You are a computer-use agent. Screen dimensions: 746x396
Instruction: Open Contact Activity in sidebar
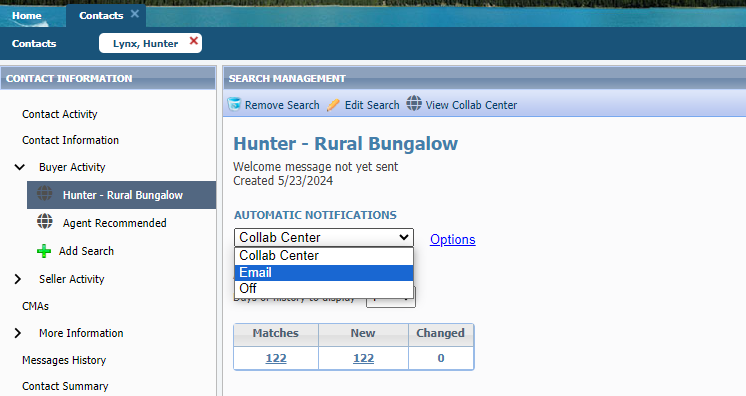point(59,114)
